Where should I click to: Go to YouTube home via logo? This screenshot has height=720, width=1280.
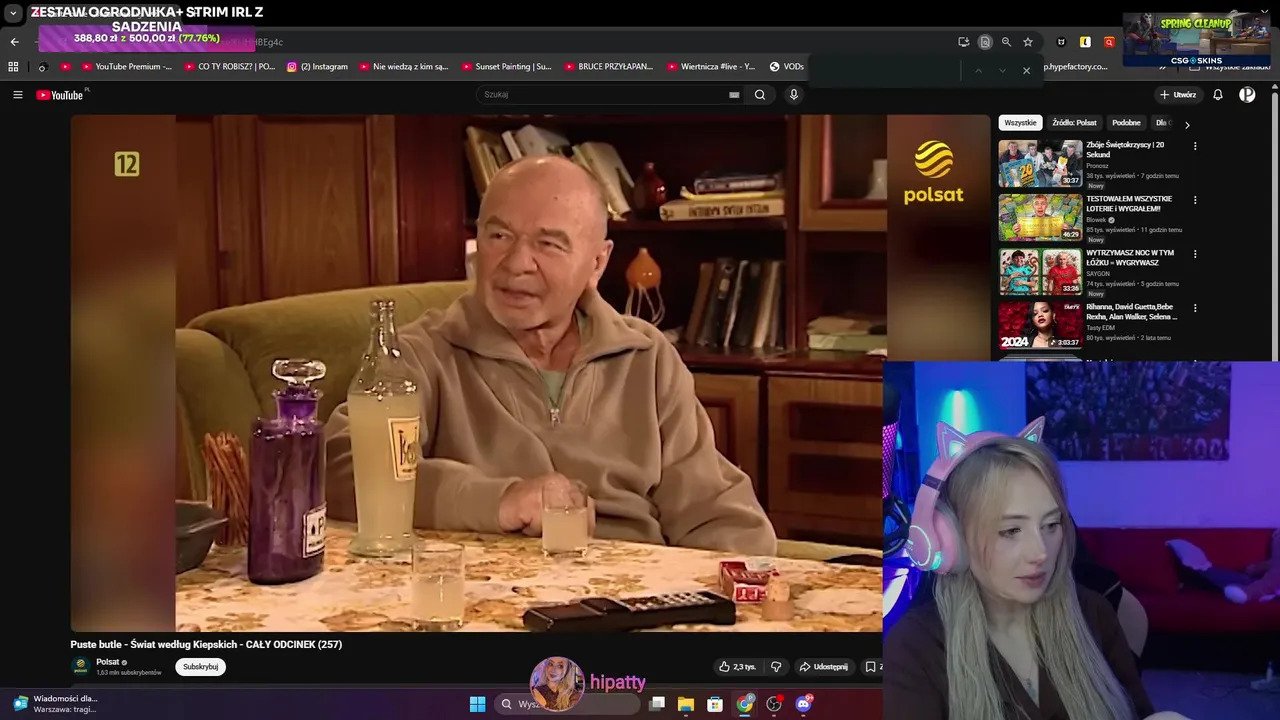point(60,95)
